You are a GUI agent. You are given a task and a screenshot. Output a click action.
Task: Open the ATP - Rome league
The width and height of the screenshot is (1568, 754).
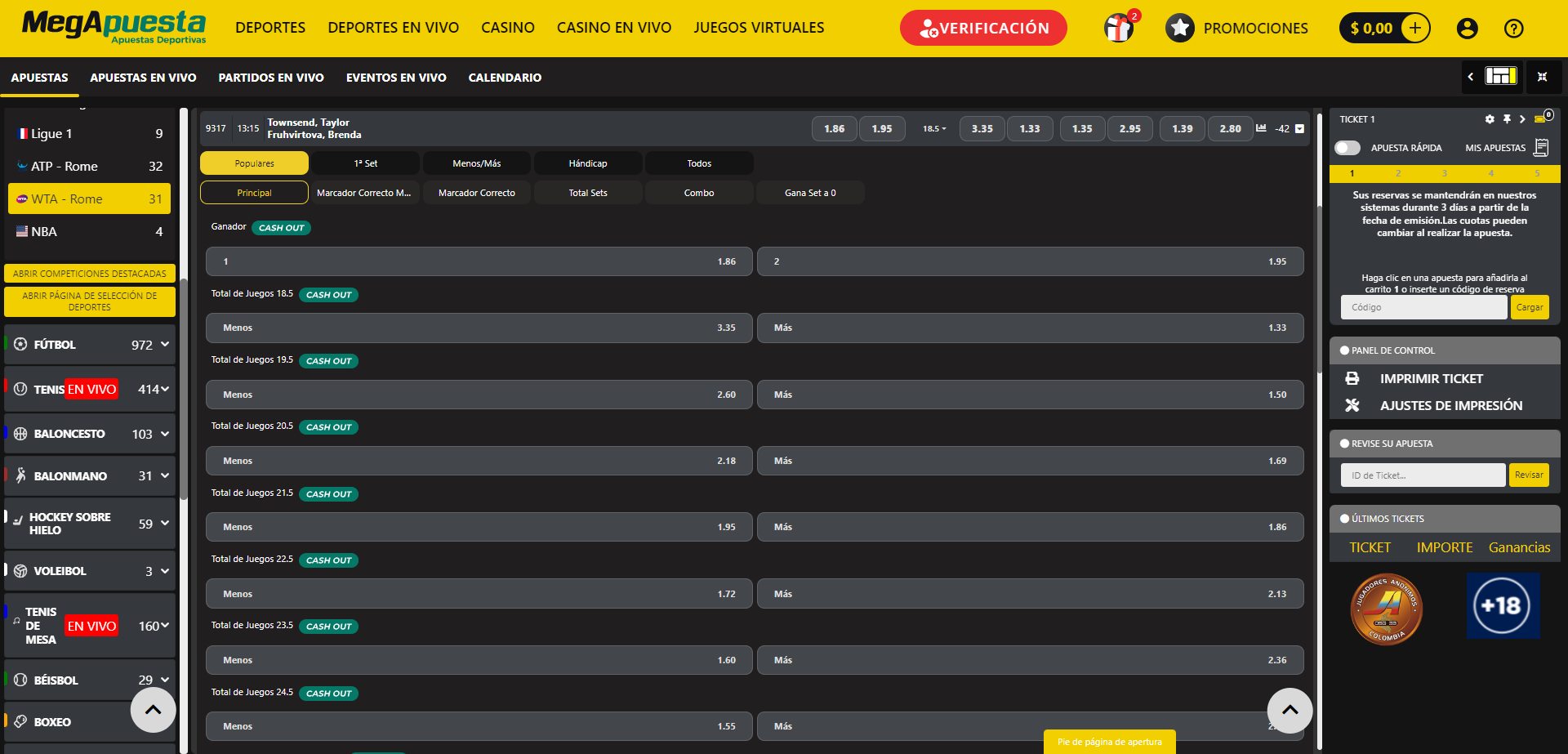90,166
